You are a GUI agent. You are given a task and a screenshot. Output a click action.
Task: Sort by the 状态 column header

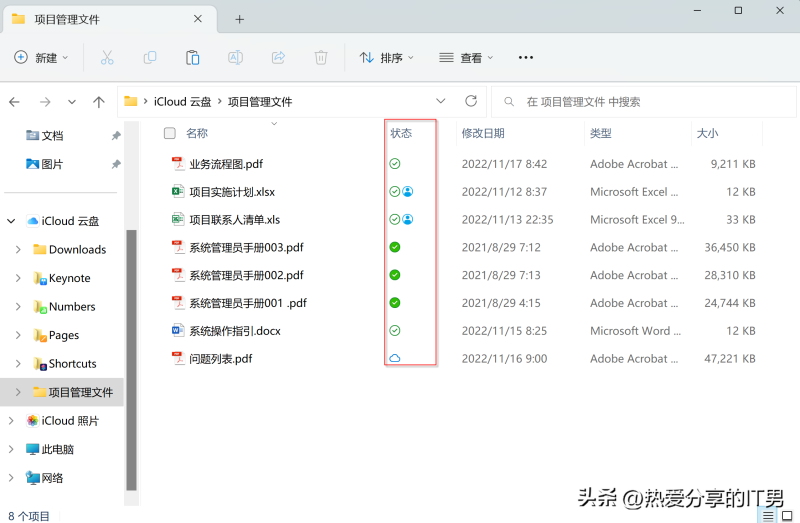click(x=401, y=133)
